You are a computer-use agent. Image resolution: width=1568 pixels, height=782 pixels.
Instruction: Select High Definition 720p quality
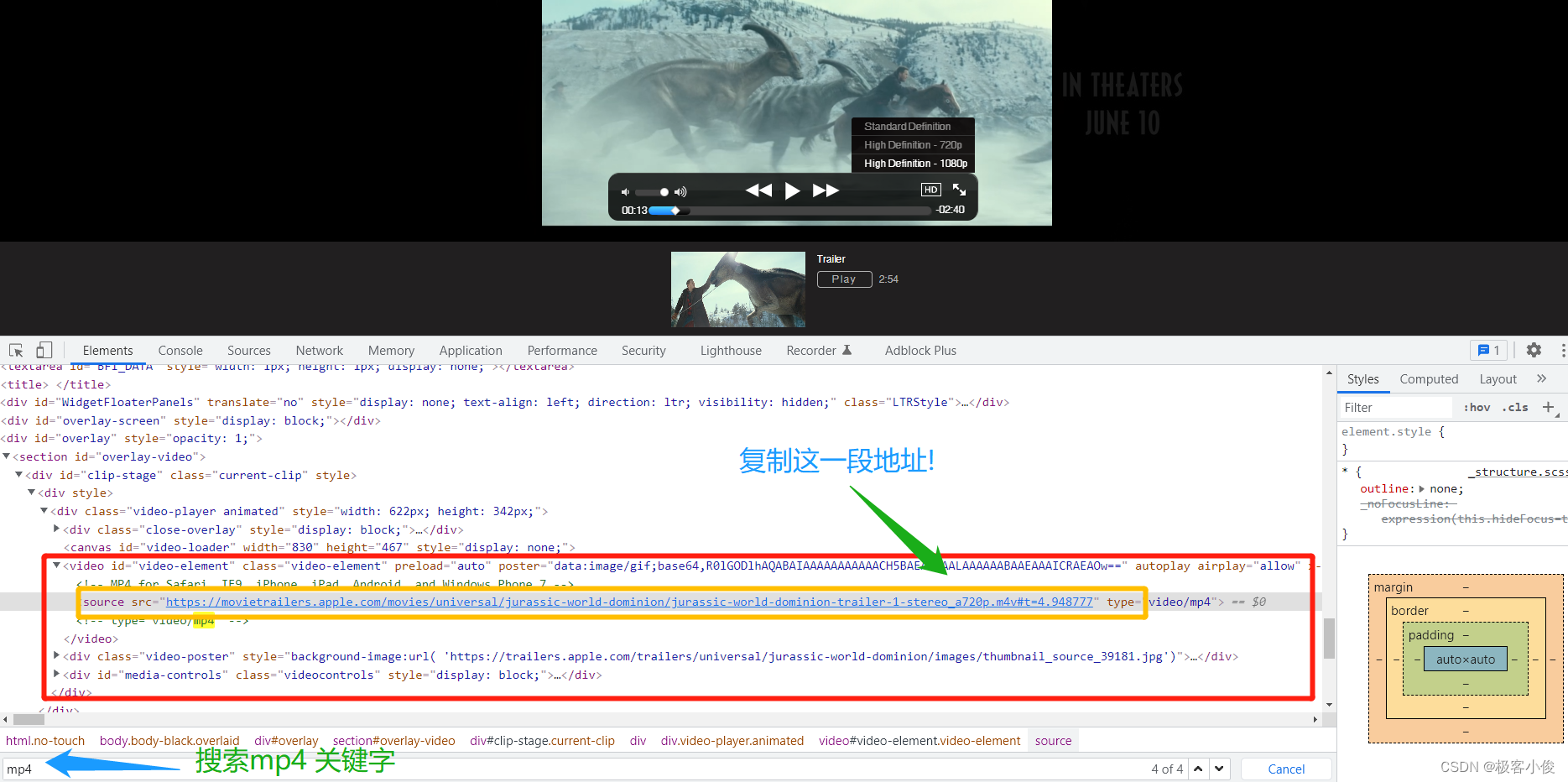click(913, 144)
